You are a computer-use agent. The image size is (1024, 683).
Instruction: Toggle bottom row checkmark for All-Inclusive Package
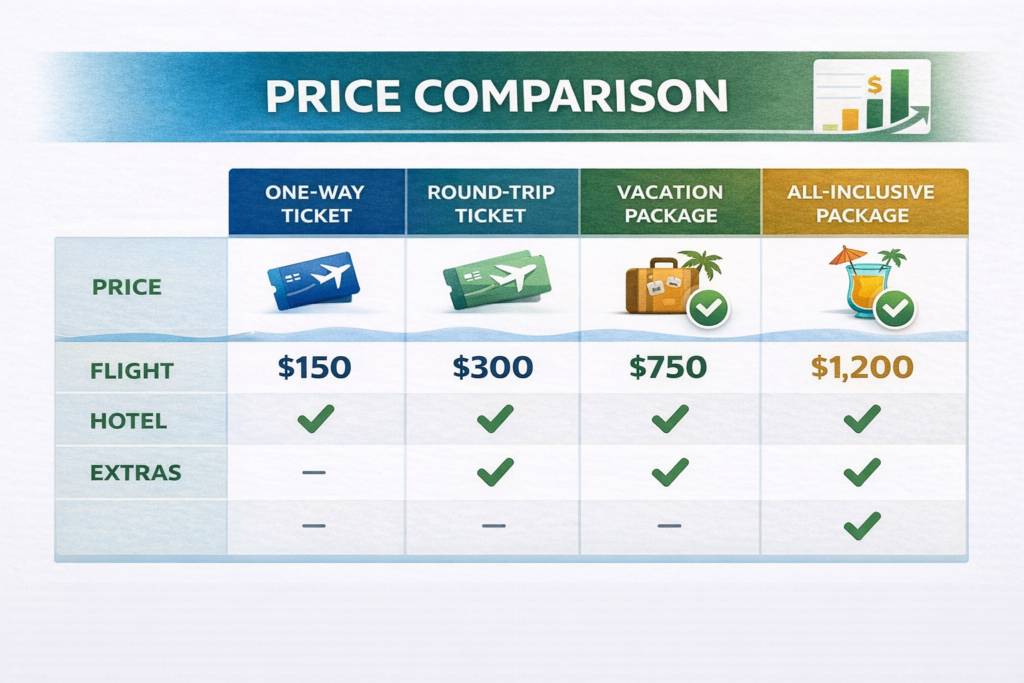click(862, 524)
